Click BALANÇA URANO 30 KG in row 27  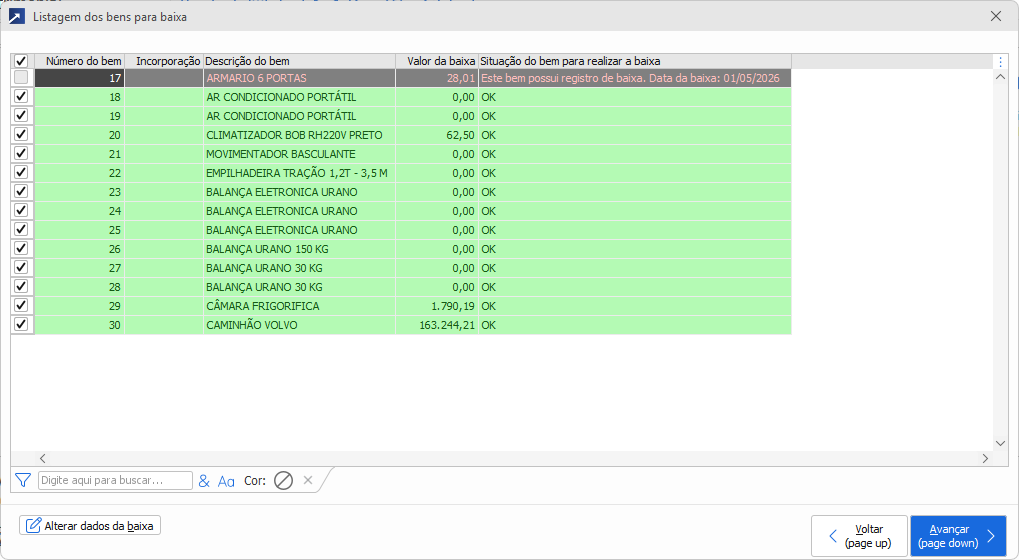click(300, 268)
